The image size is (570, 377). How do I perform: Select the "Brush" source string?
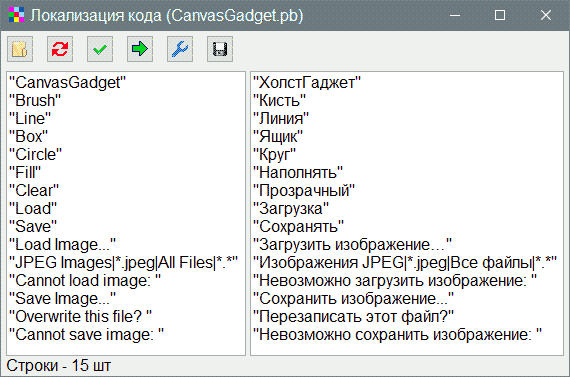pyautogui.click(x=35, y=101)
